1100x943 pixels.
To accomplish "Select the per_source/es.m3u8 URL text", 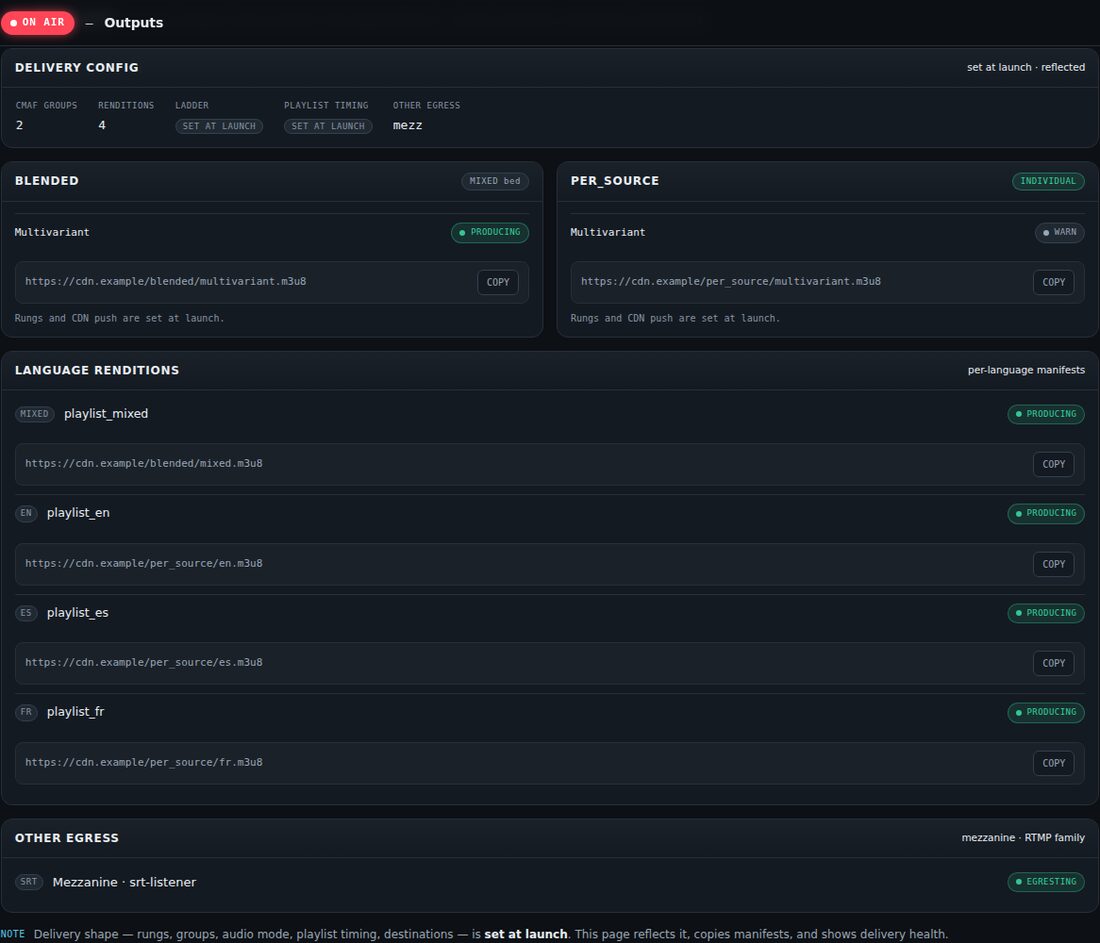I will 144,662.
